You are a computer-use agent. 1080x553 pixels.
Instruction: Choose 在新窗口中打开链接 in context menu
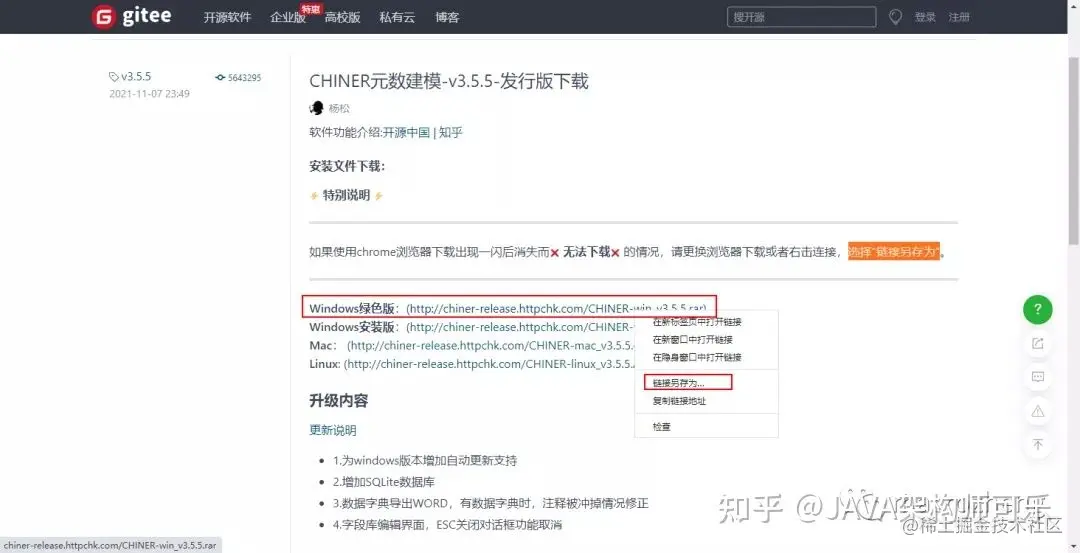pos(693,340)
